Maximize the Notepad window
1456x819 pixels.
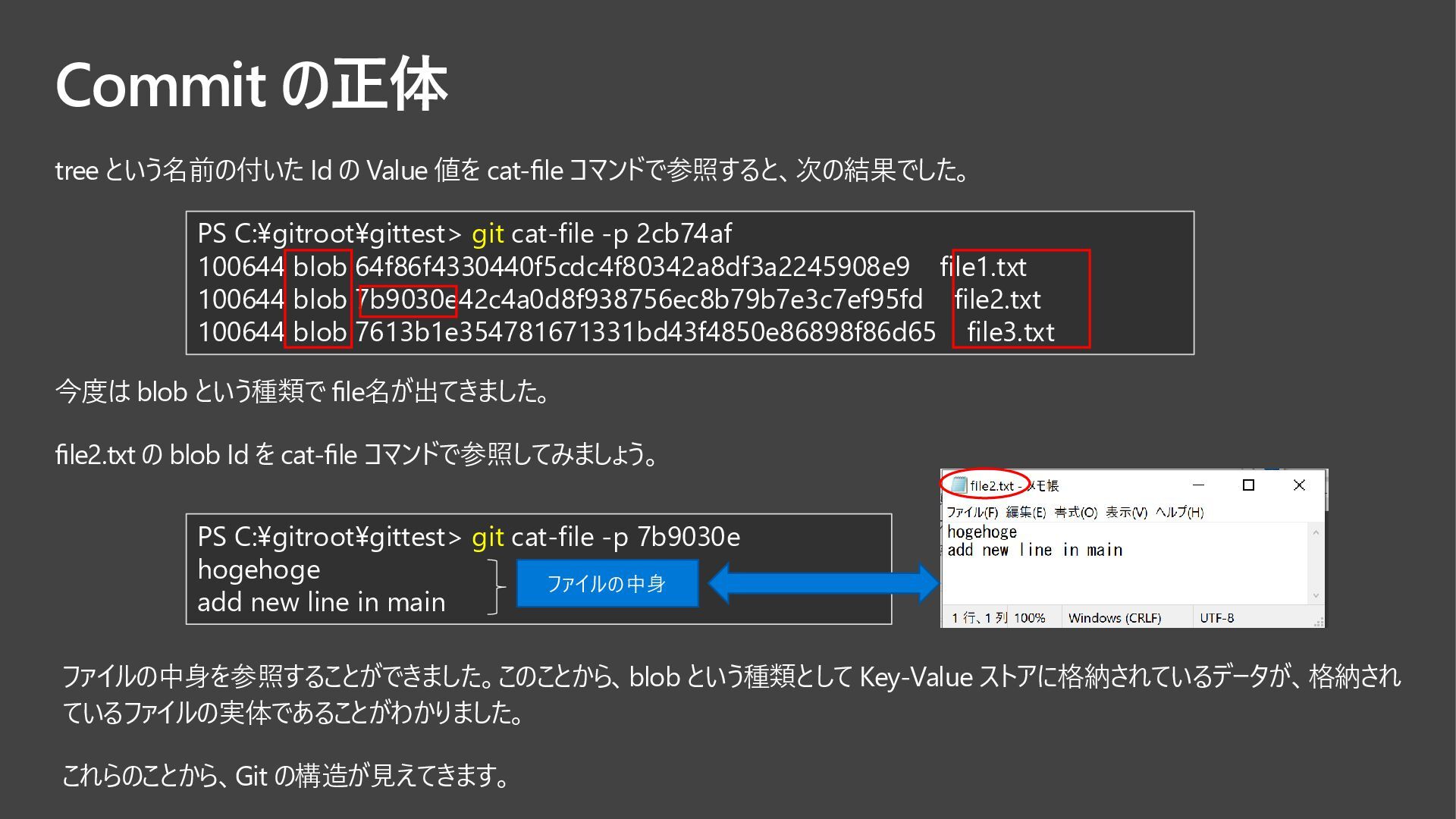1248,485
